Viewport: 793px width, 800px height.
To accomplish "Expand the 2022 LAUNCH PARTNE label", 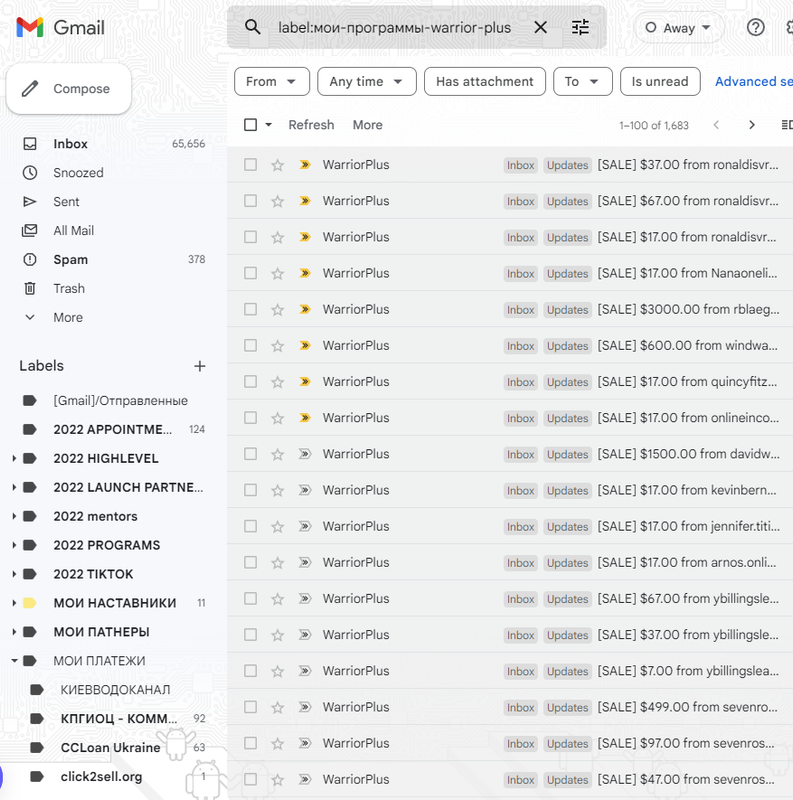I will (x=14, y=487).
